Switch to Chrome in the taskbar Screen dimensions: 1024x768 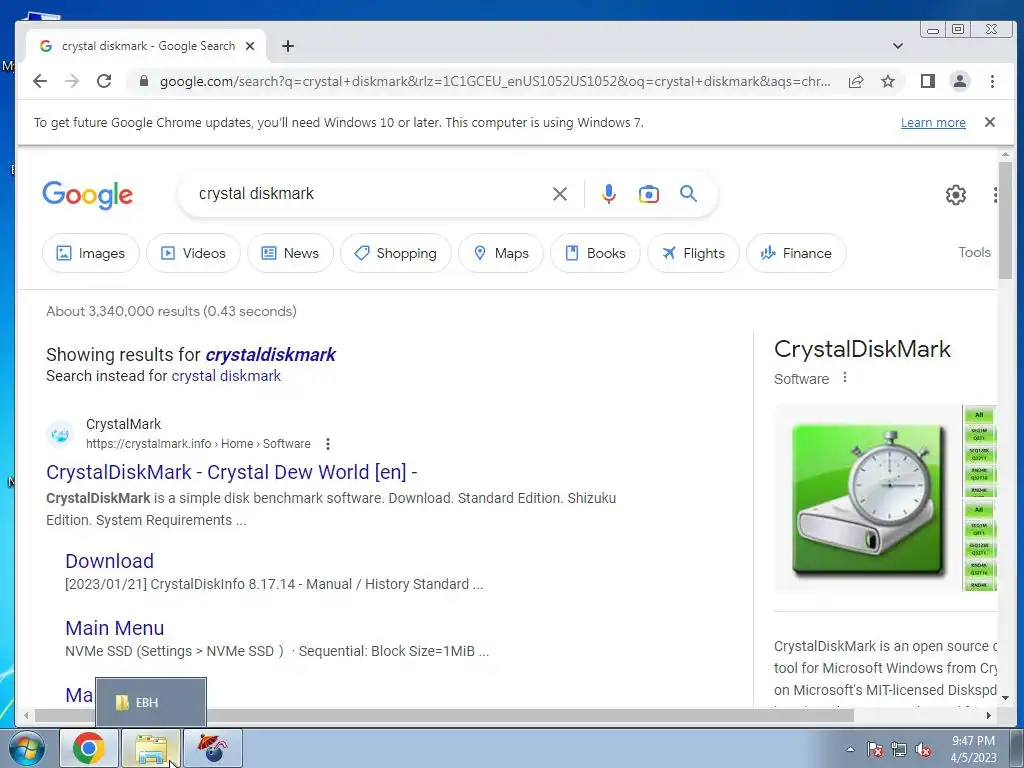(89, 748)
